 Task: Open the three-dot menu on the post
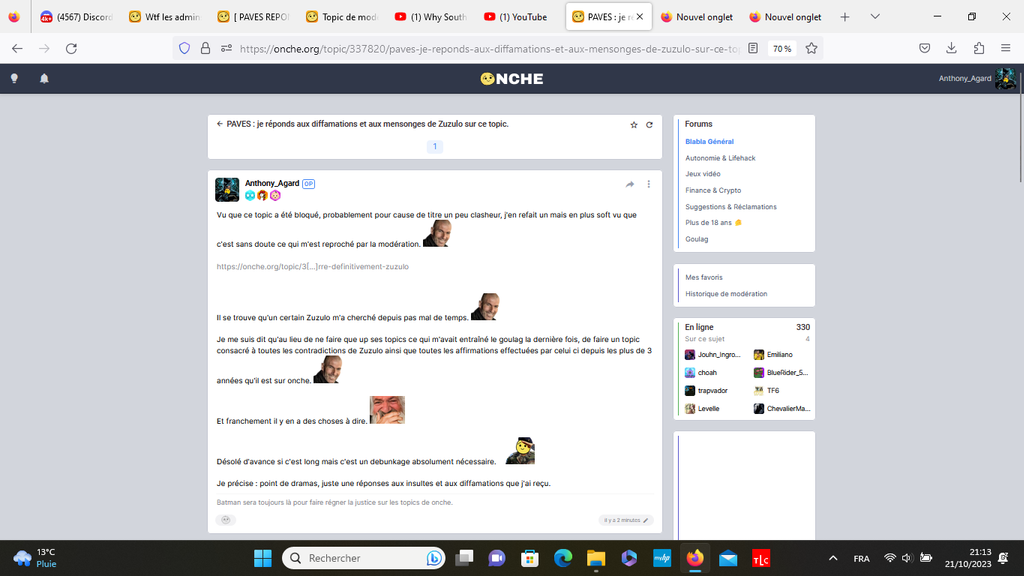649,184
